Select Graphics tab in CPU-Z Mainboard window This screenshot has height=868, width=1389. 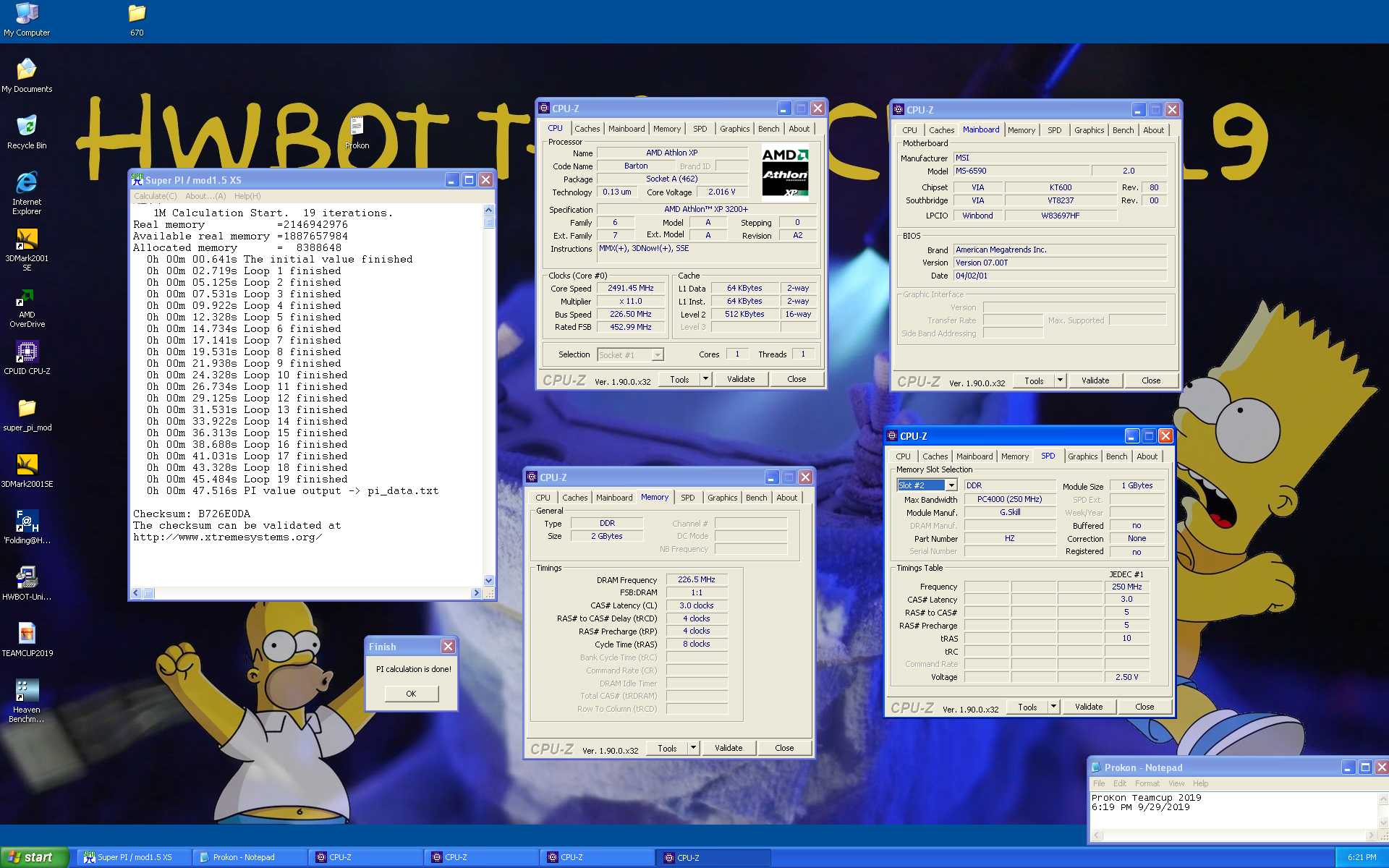tap(1089, 130)
